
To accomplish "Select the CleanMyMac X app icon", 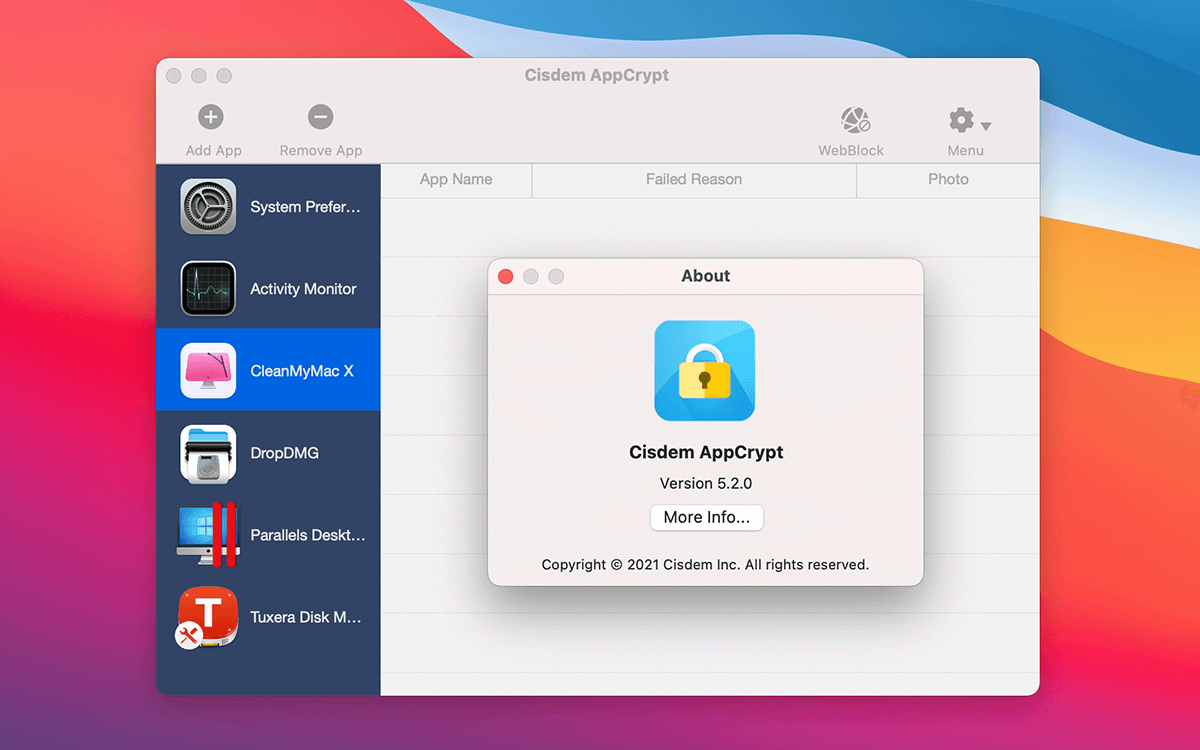I will 208,371.
